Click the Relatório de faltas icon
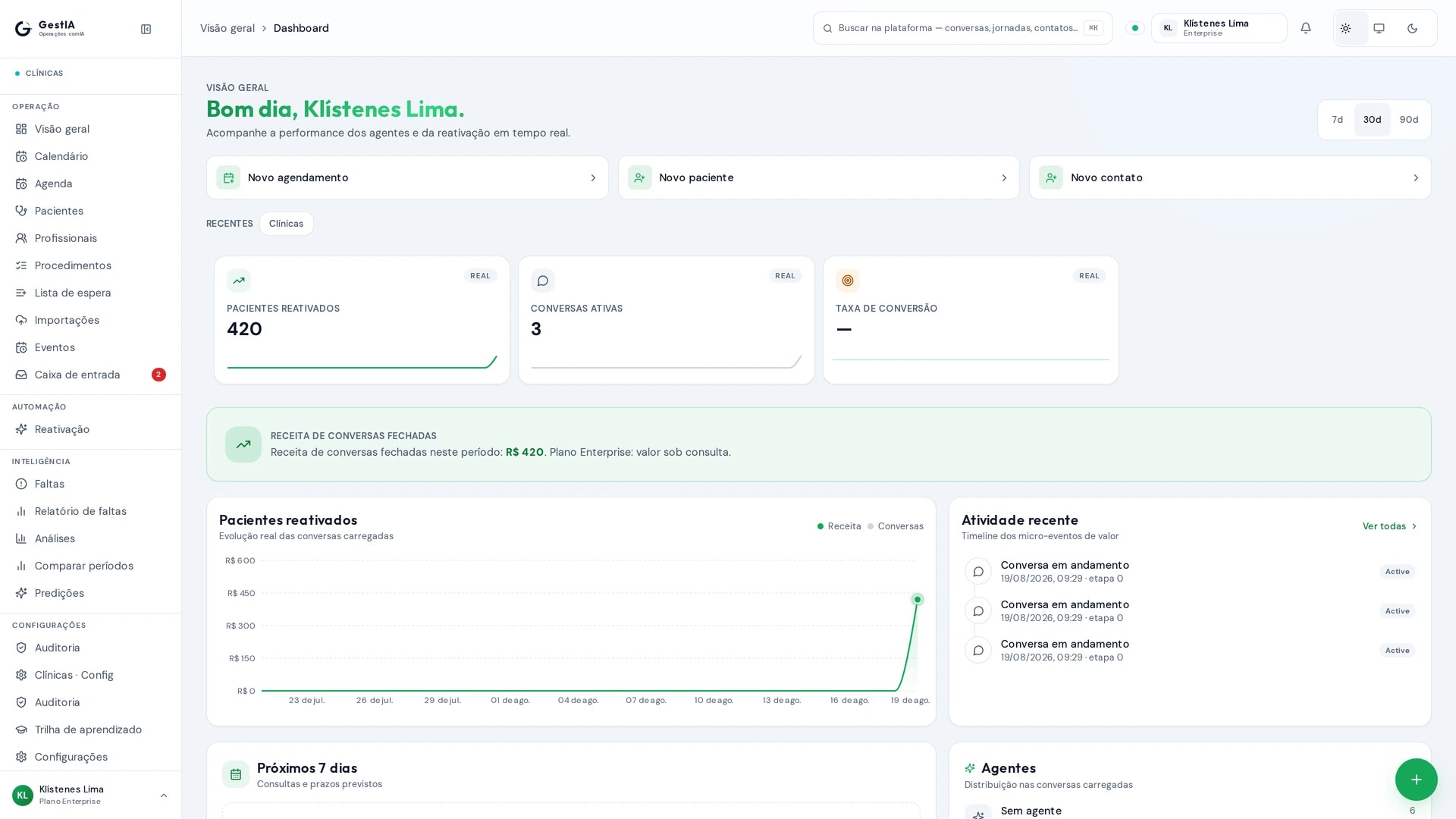Screen dimensions: 1456x819 (x=21, y=511)
